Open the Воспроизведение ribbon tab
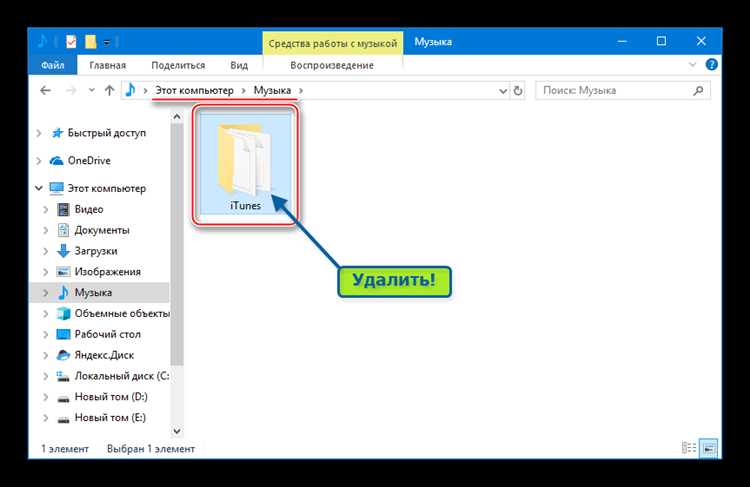This screenshot has width=750, height=487. tap(332, 65)
